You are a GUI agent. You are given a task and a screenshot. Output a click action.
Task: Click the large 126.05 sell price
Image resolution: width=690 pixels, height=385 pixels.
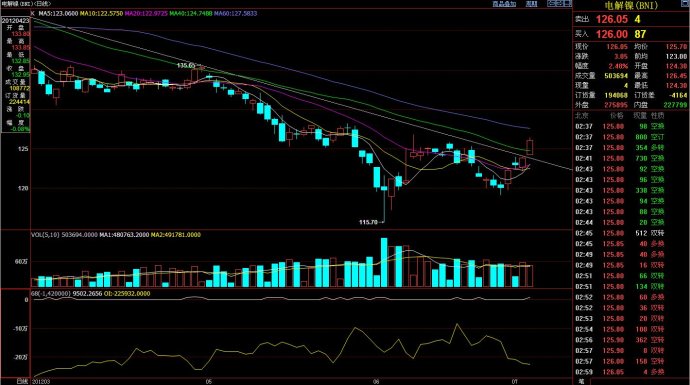tap(612, 19)
